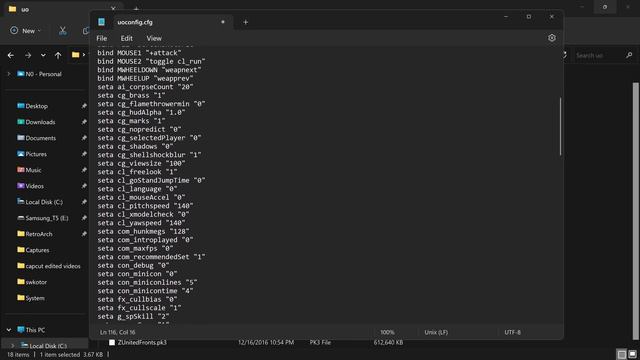Open capcut edited videos folder
Image resolution: width=640 pixels, height=360 pixels.
(53, 266)
